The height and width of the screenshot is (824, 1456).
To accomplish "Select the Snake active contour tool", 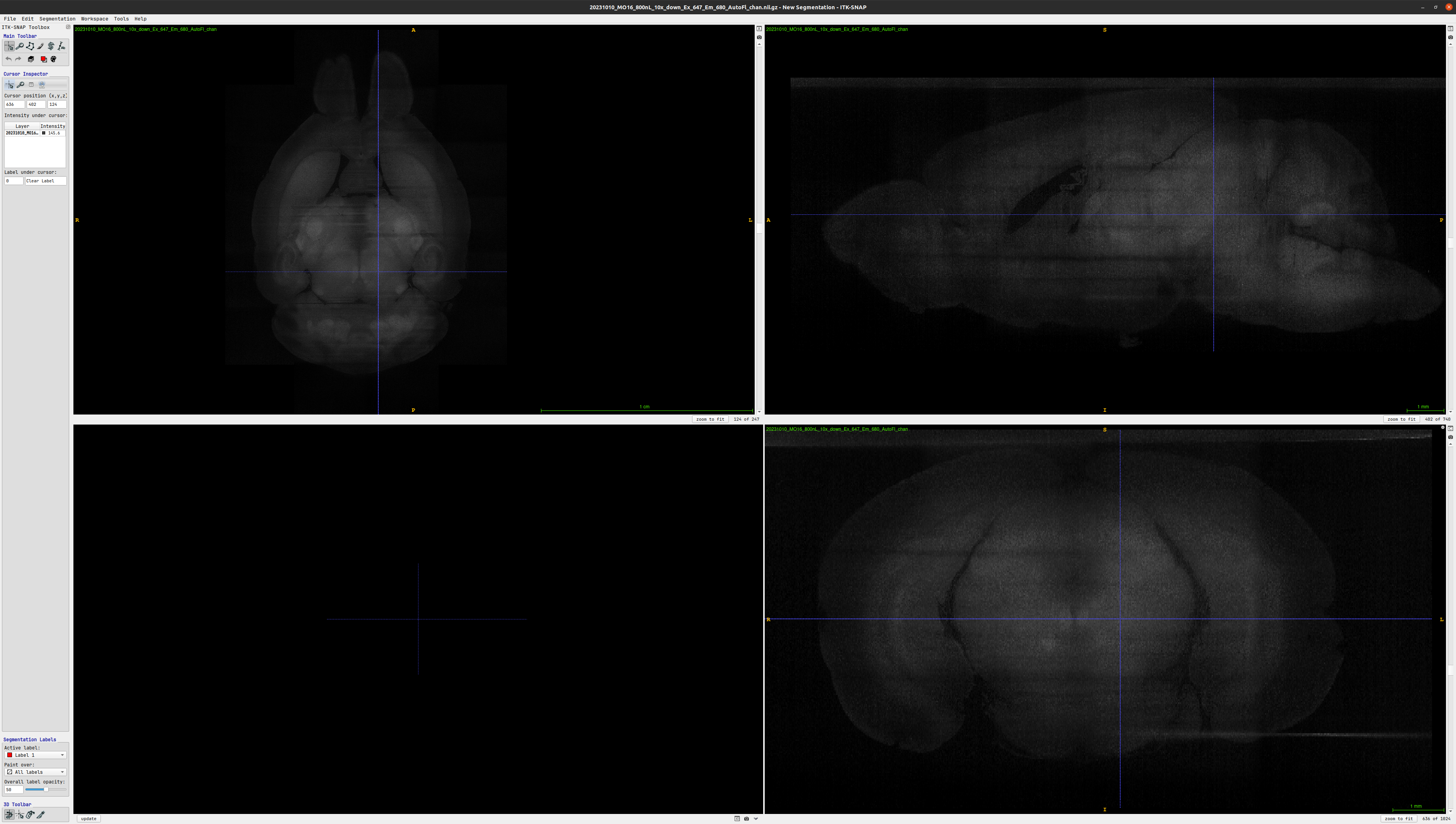I will pos(51,46).
